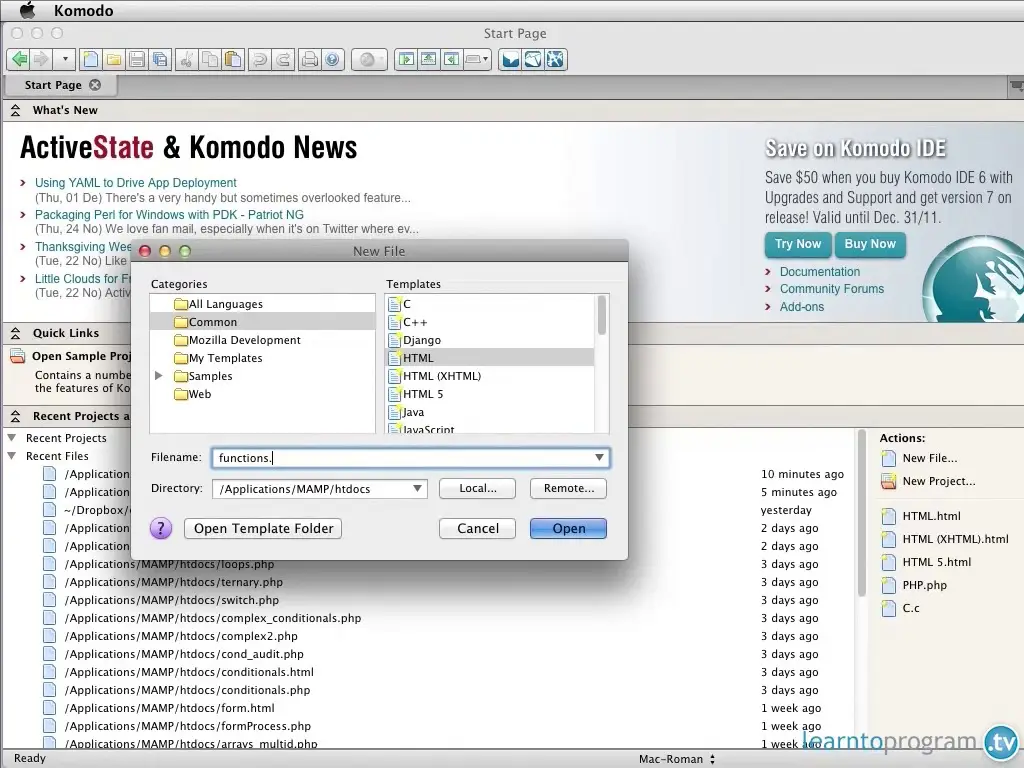This screenshot has height=768, width=1024.
Task: Click the Print toolbar icon
Action: point(310,59)
